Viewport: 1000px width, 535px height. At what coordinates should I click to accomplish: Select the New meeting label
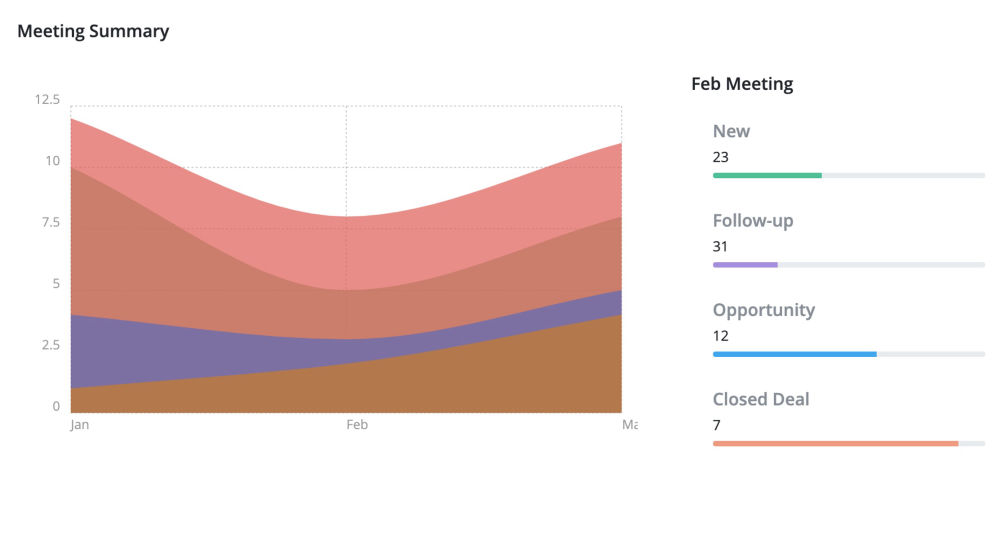pyautogui.click(x=731, y=131)
